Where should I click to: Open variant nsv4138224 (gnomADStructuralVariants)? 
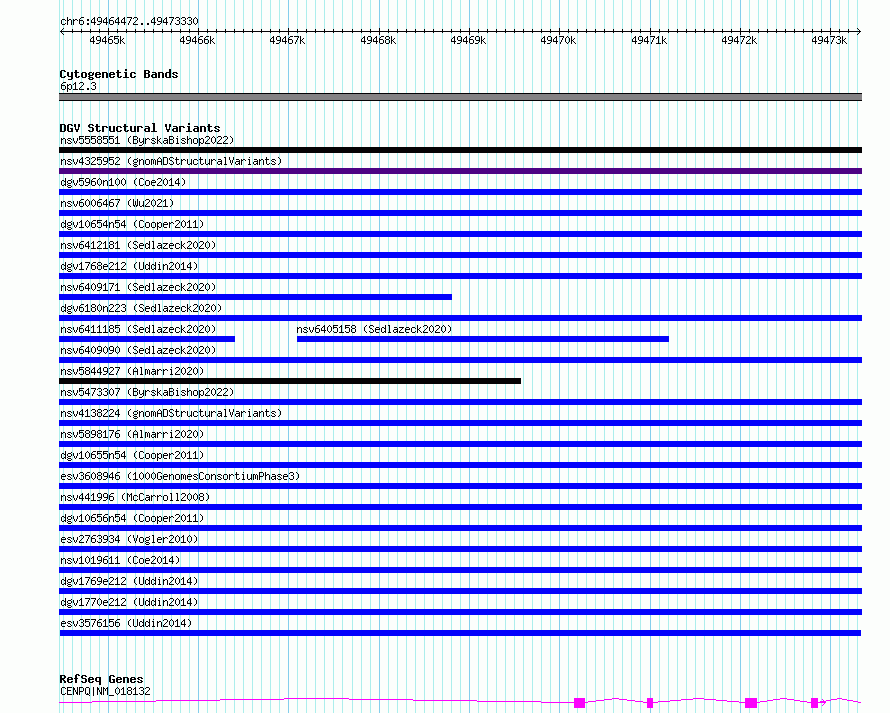171,413
